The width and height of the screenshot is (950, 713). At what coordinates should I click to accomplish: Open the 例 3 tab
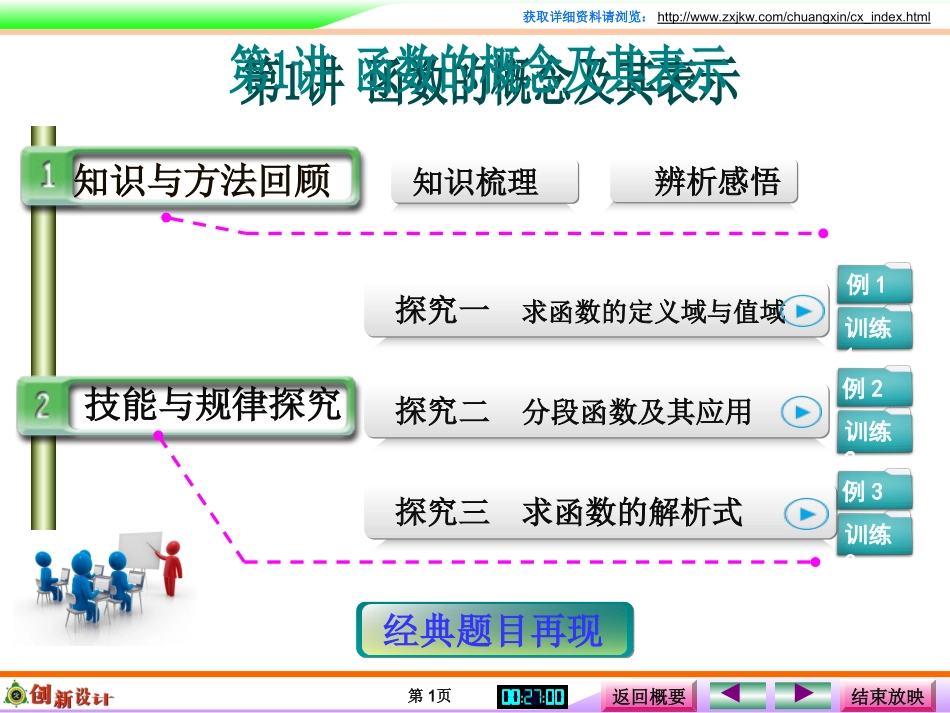click(x=874, y=490)
